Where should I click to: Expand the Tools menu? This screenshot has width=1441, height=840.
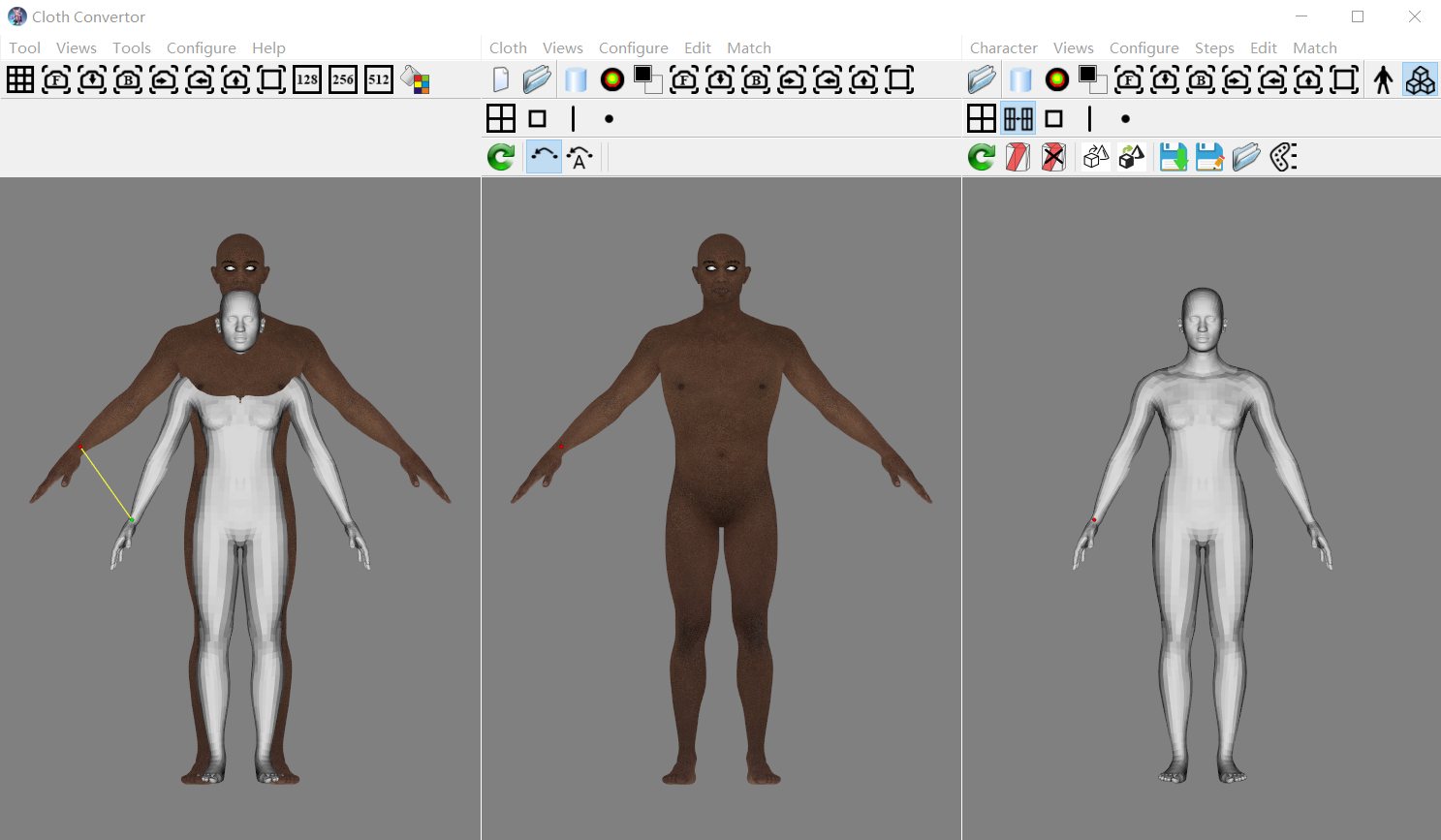pyautogui.click(x=132, y=47)
